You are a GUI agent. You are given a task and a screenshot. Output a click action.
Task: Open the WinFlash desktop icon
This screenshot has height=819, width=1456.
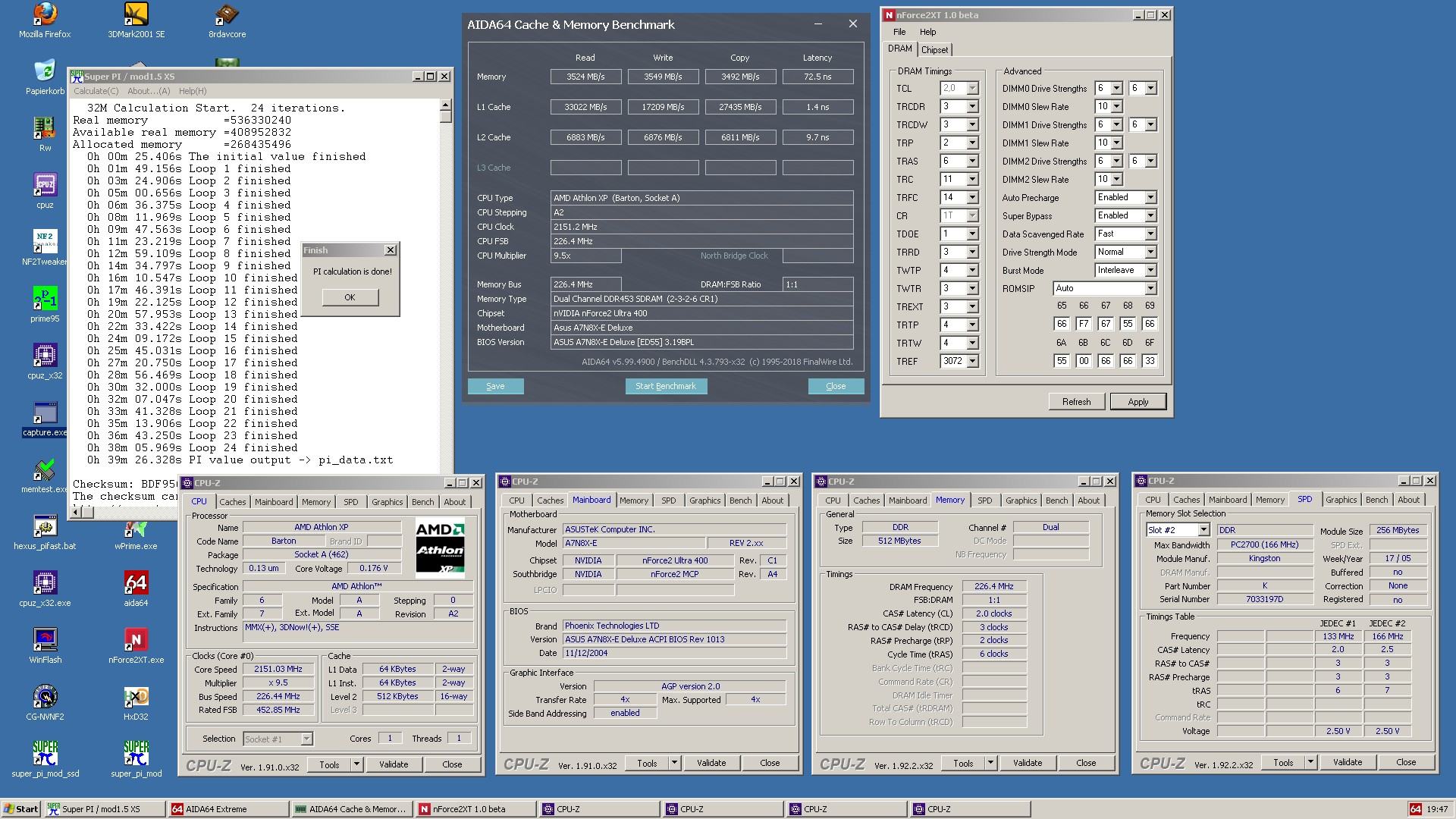[45, 645]
